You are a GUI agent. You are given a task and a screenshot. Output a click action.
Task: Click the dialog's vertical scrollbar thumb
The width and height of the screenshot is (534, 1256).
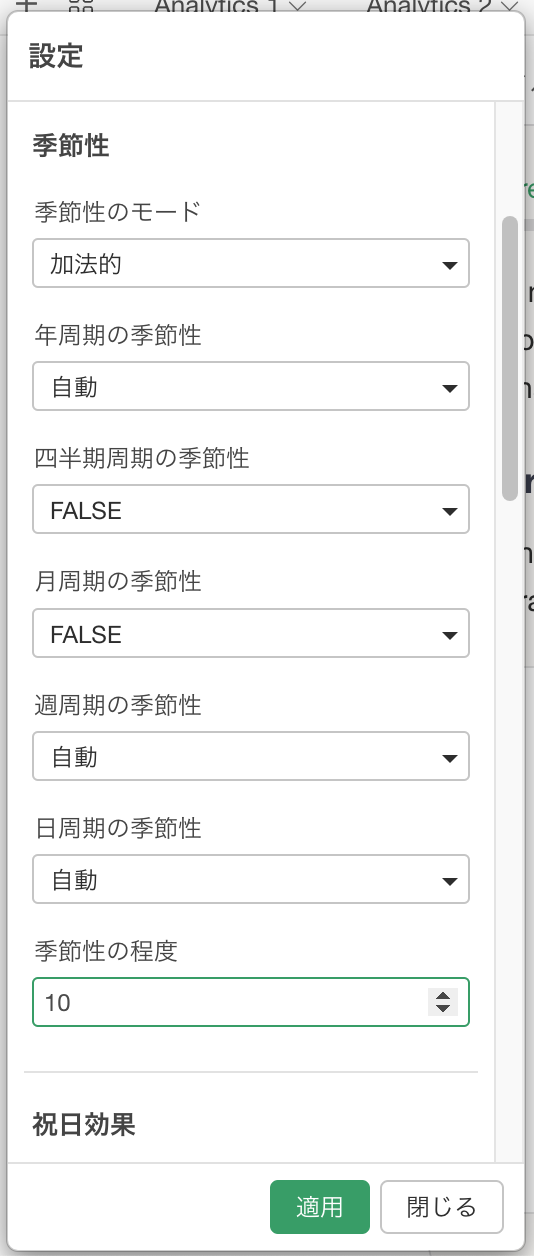pyautogui.click(x=510, y=357)
